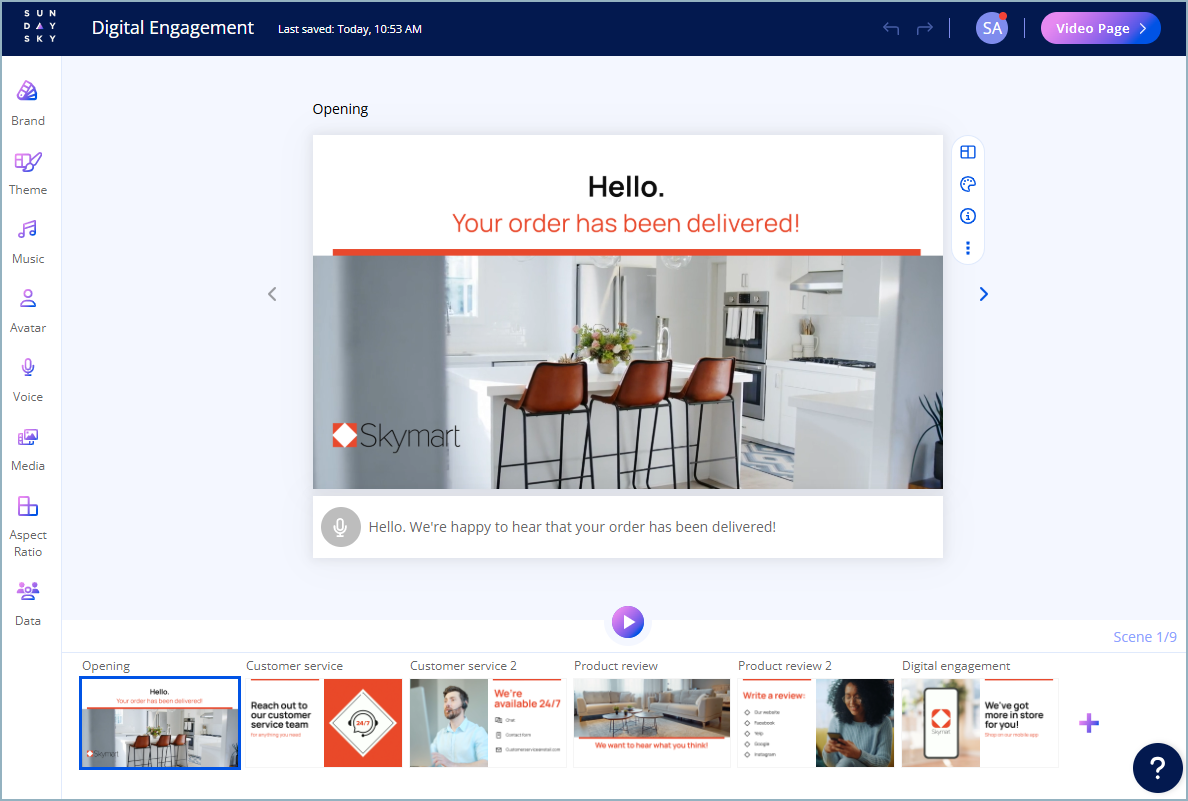Click the 'Hello.' heading in the scene
This screenshot has height=801, width=1188.
627,187
